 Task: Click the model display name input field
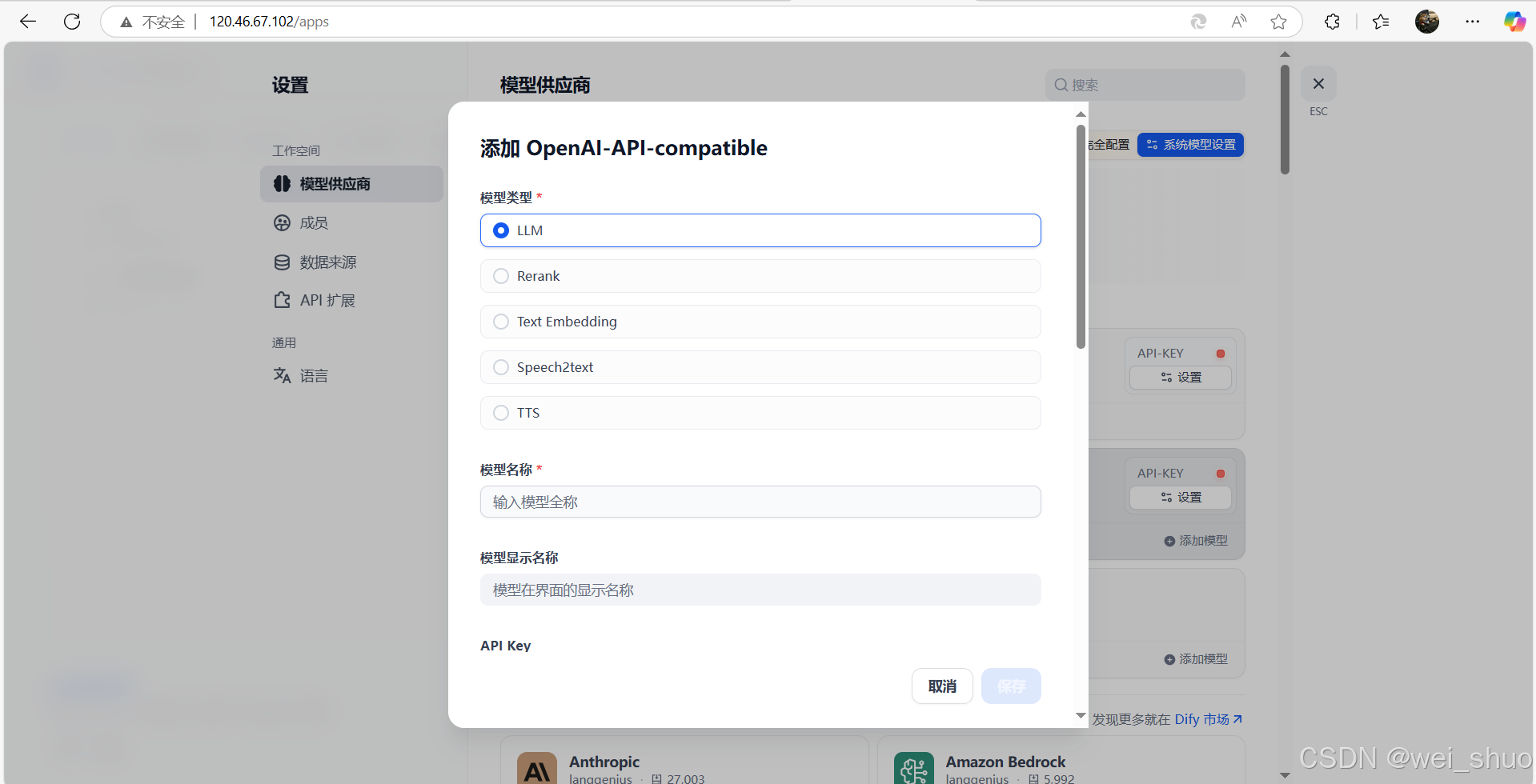click(x=760, y=590)
